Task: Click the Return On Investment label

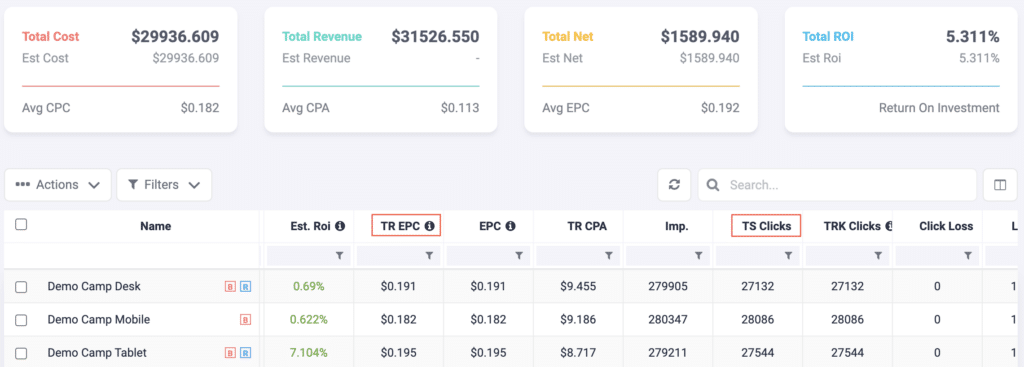Action: tap(939, 108)
